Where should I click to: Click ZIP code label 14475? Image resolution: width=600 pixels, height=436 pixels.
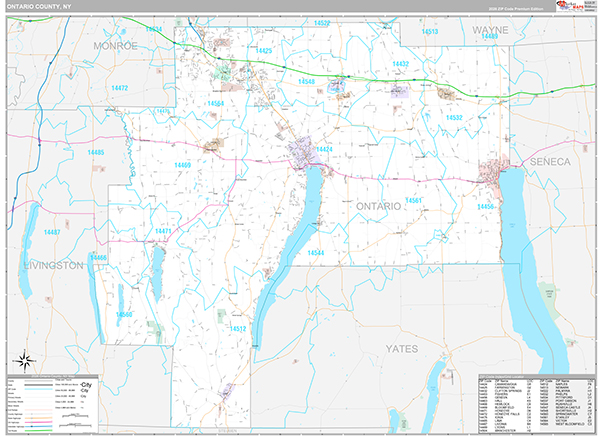tap(163, 111)
